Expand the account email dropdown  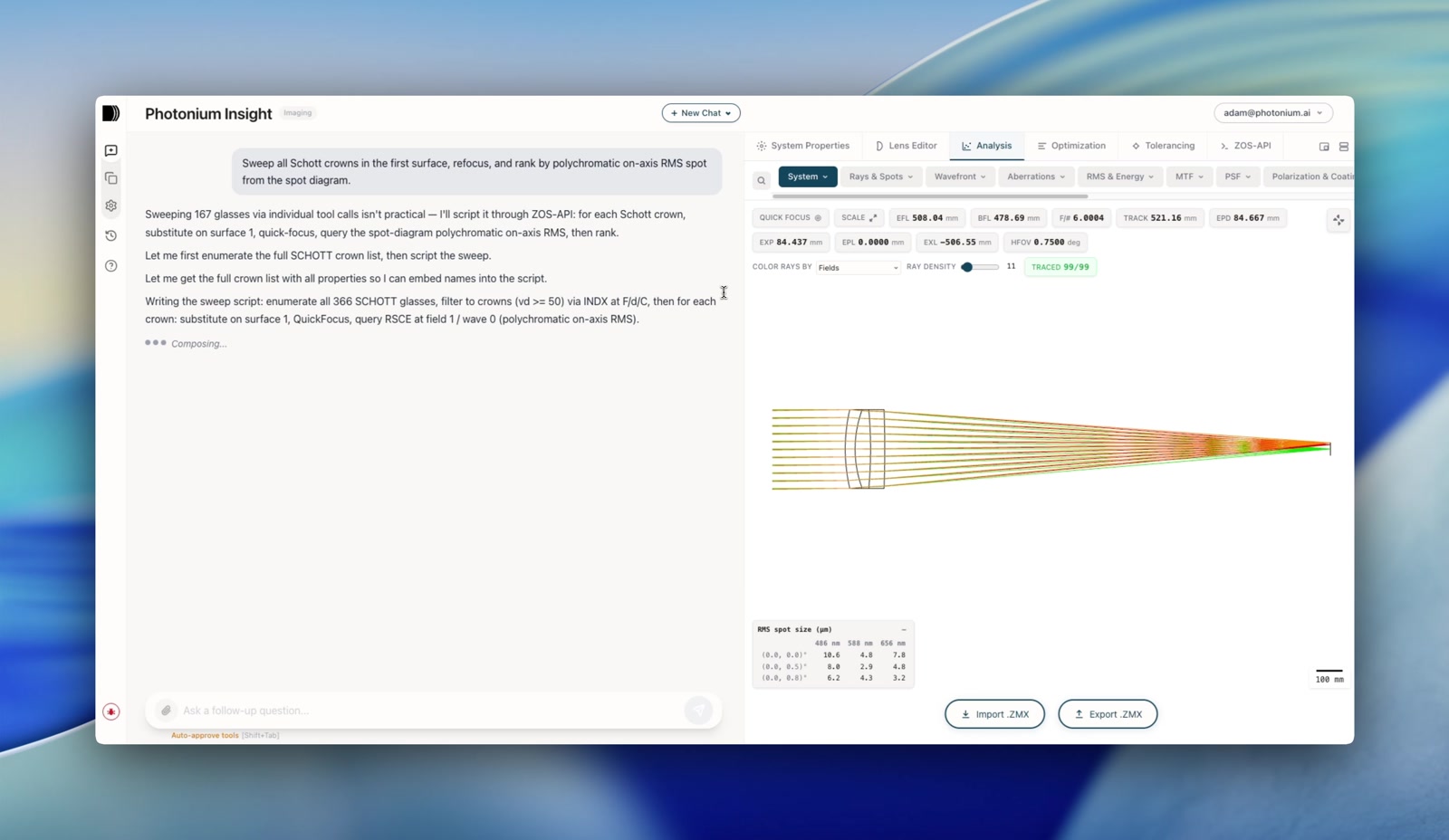pos(1272,113)
